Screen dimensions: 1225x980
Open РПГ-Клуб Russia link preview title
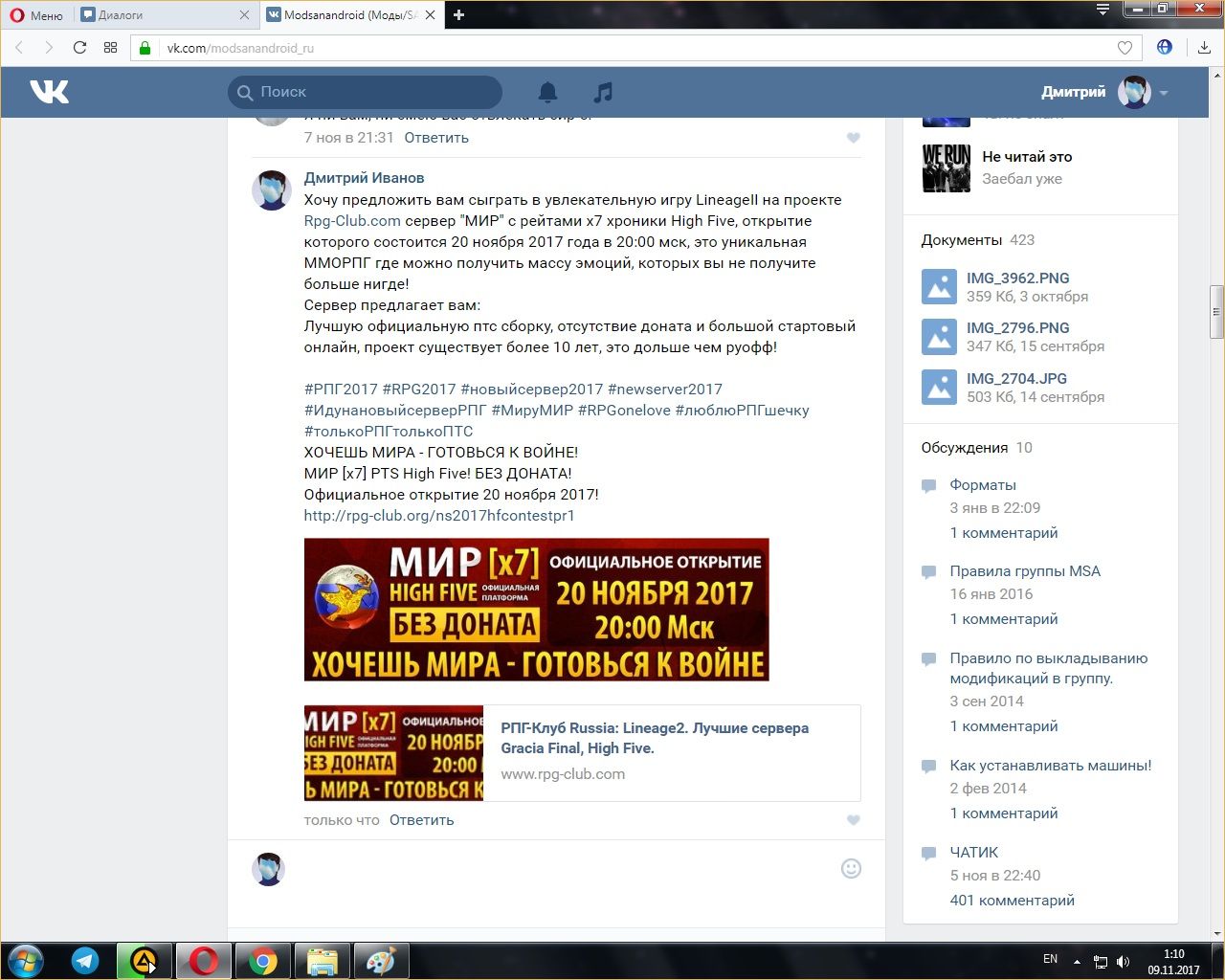point(655,738)
